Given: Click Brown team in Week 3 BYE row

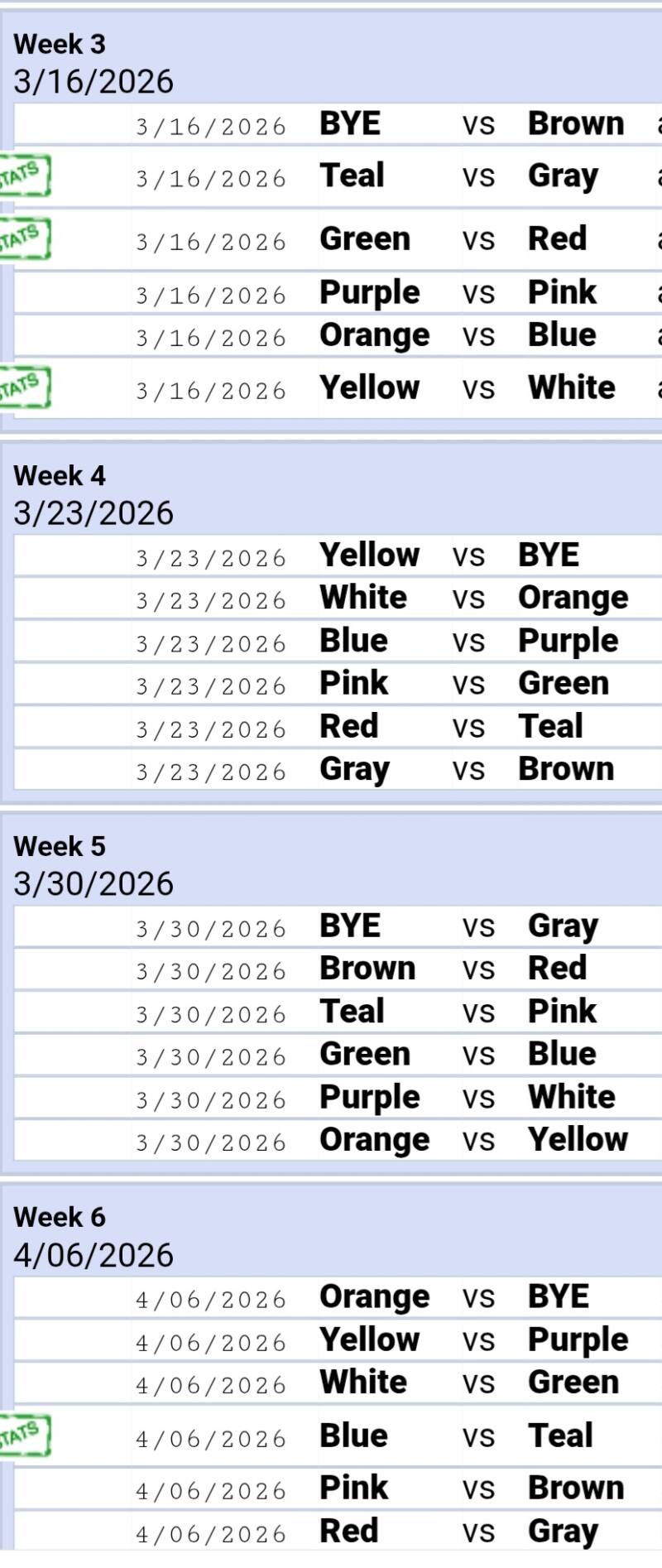Looking at the screenshot, I should [576, 124].
